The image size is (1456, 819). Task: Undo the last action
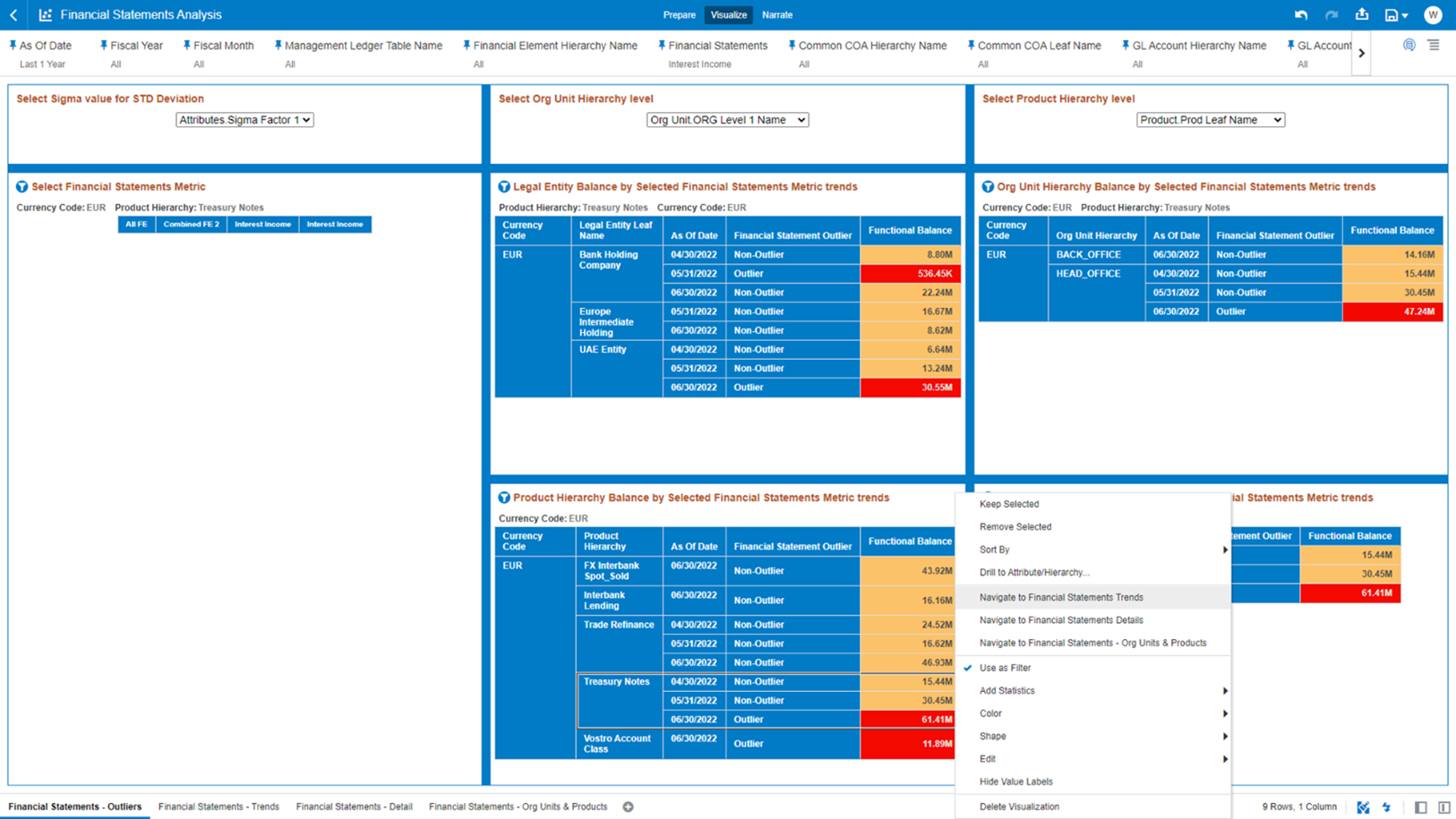1301,15
